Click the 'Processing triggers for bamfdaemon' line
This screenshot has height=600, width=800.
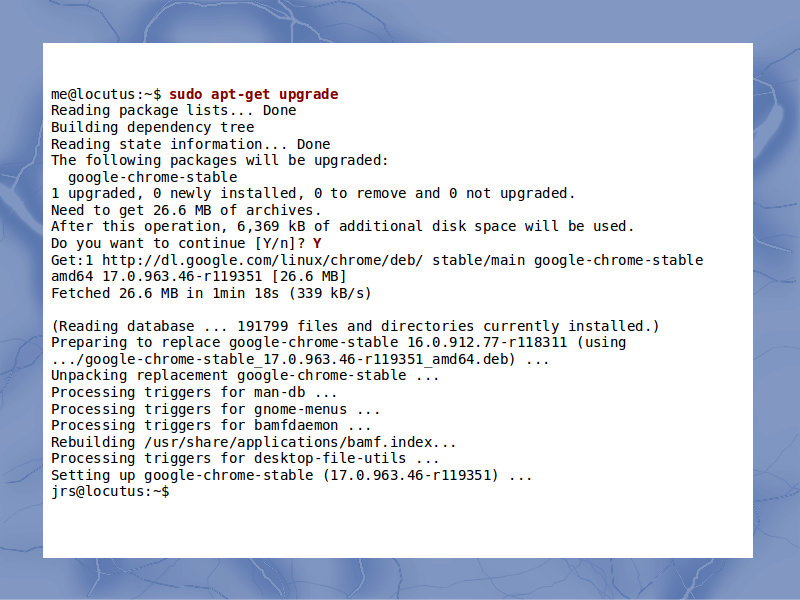tap(211, 426)
